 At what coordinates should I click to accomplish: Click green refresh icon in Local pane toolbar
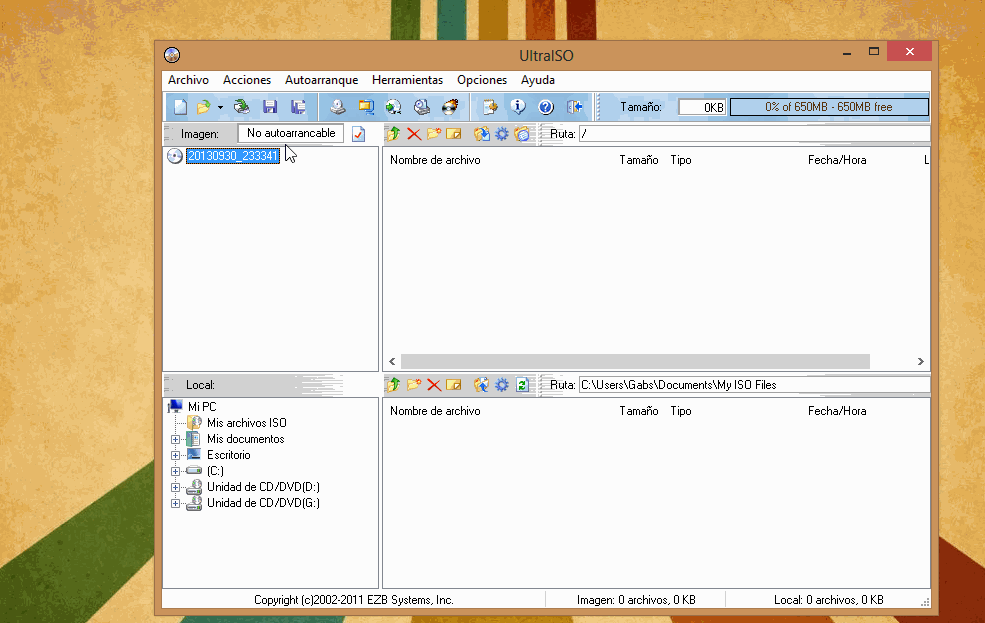(522, 384)
